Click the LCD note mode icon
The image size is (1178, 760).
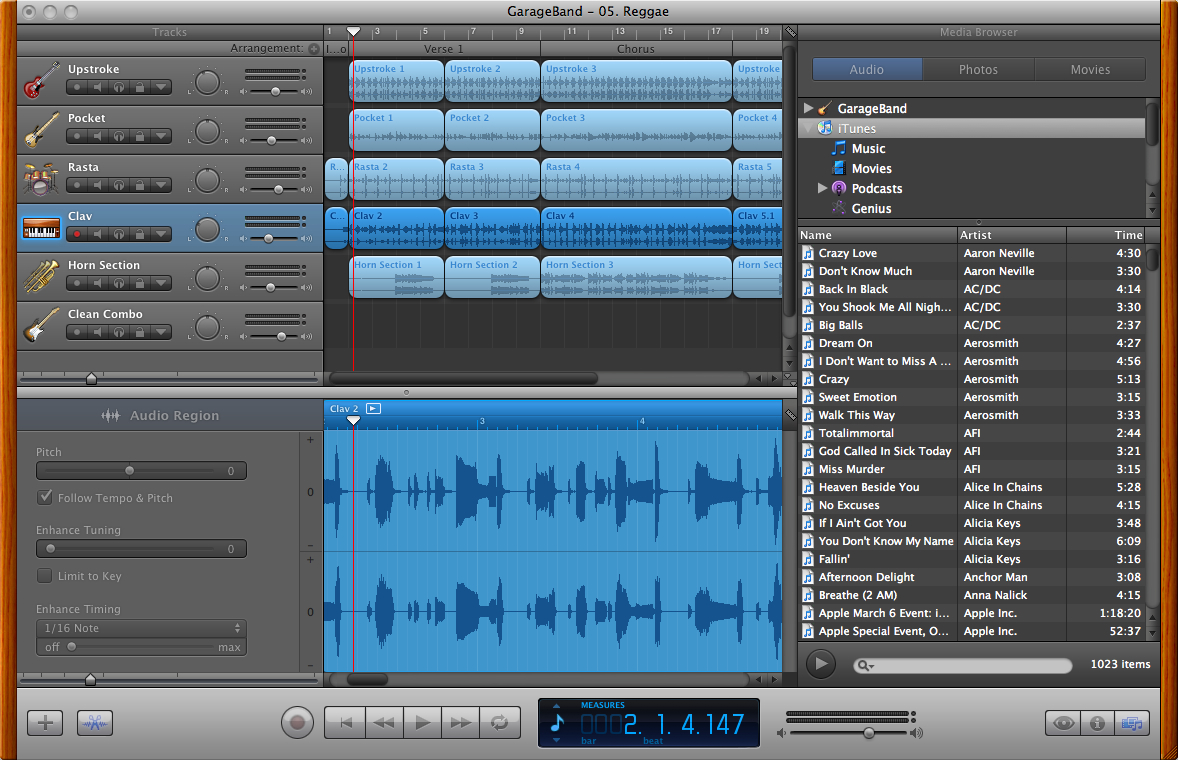(x=557, y=723)
